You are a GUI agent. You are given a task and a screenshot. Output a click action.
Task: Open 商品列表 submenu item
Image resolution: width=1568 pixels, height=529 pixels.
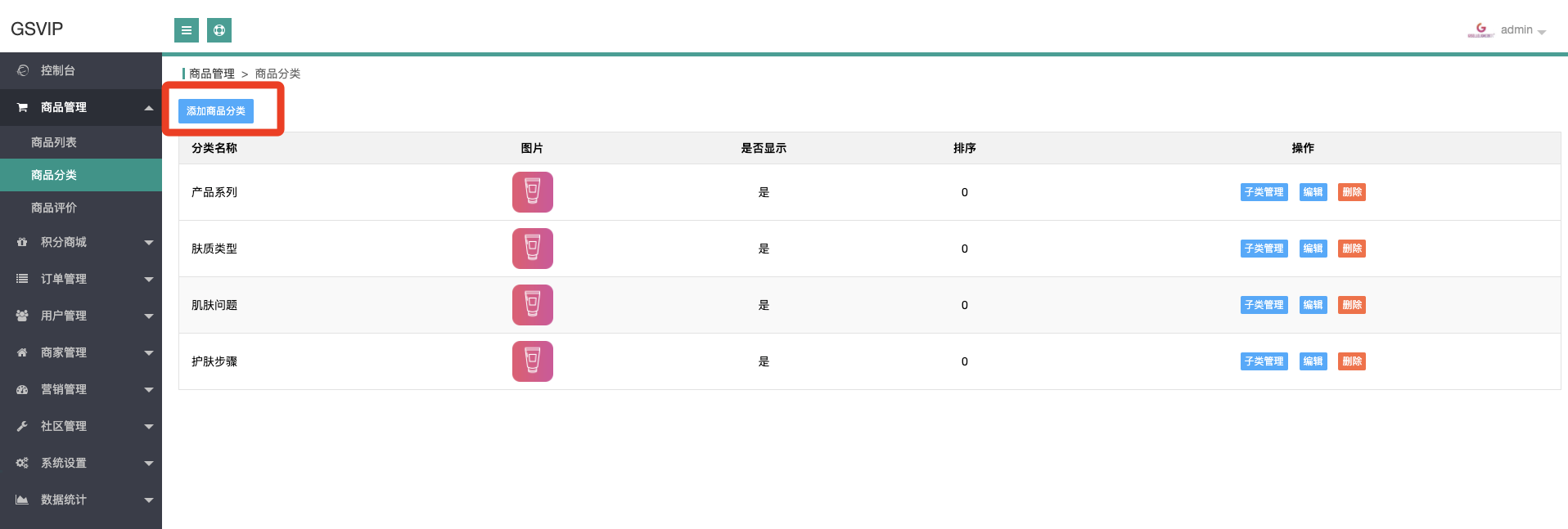click(x=54, y=142)
